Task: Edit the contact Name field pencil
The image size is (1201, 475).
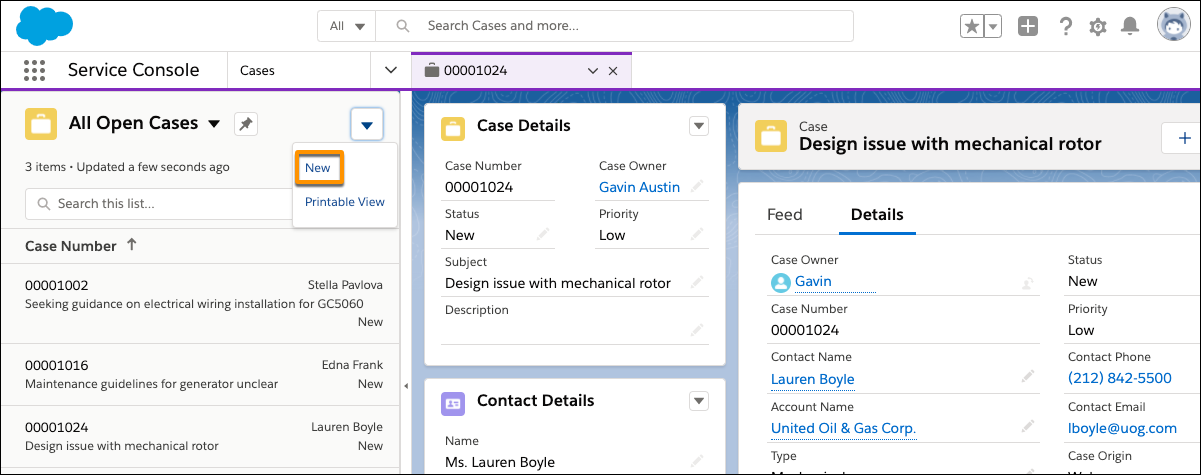Action: coord(697,462)
